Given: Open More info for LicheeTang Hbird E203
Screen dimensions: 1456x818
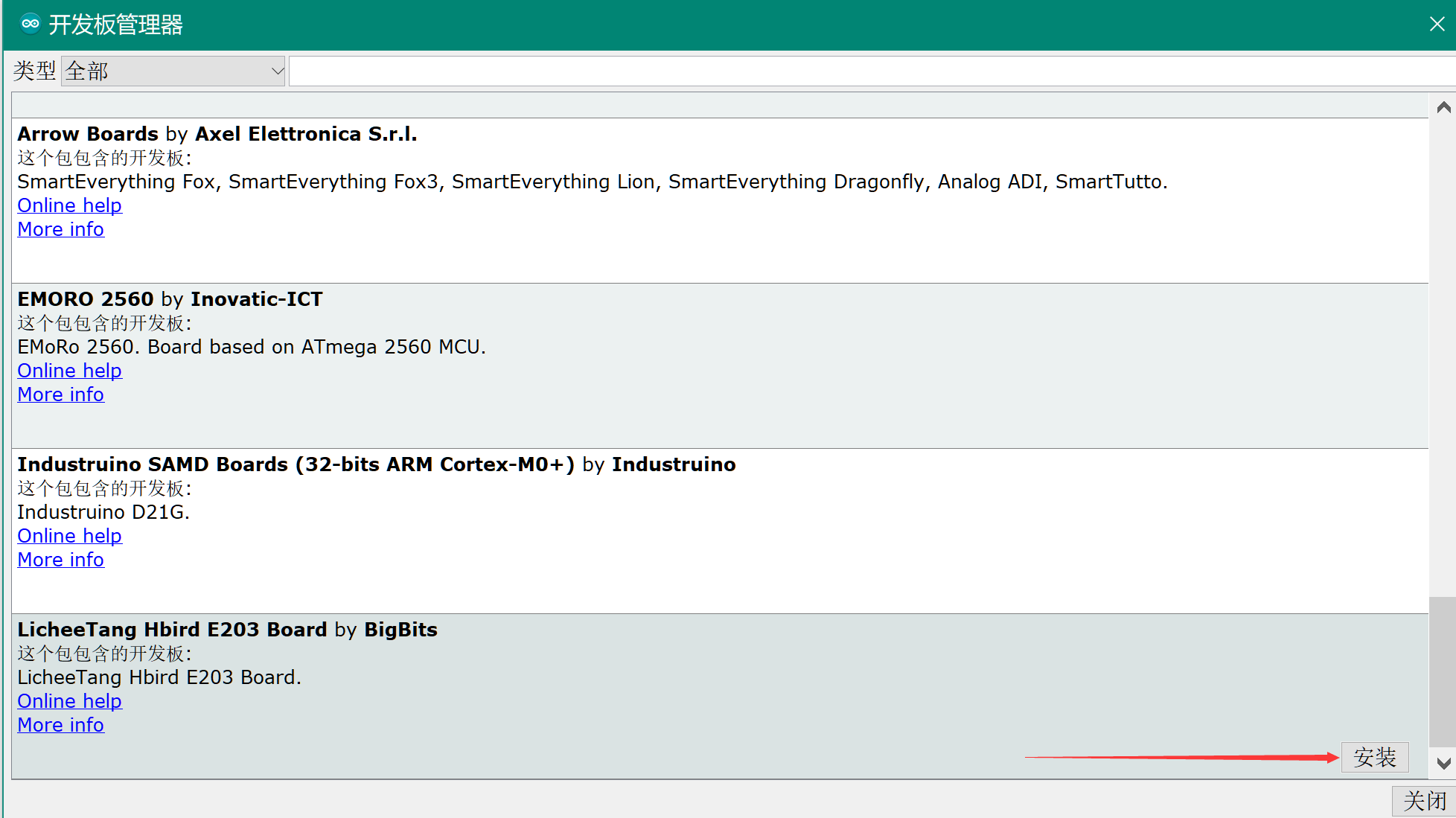Looking at the screenshot, I should pos(60,725).
